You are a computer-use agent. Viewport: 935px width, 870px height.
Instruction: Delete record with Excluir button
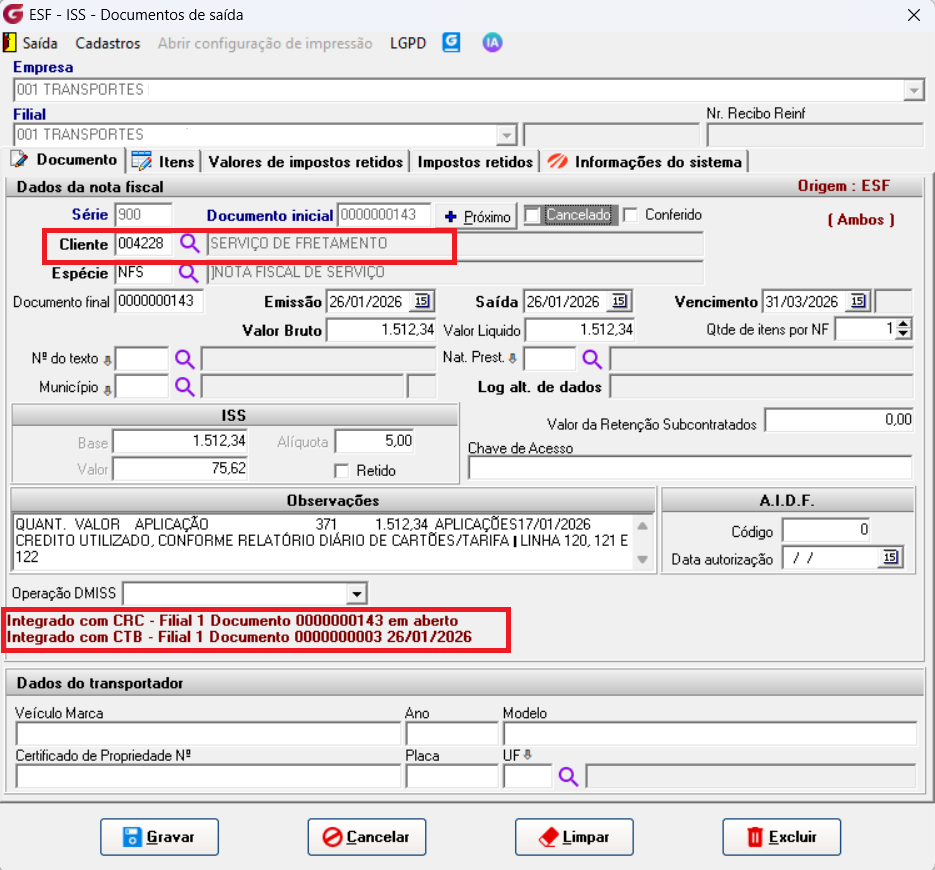782,837
